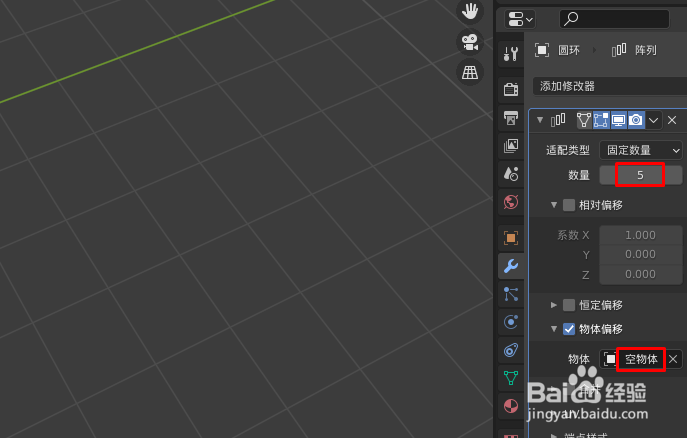Screen dimensions: 687x438
Task: Toggle modifier on-cage display
Action: pyautogui.click(x=584, y=120)
